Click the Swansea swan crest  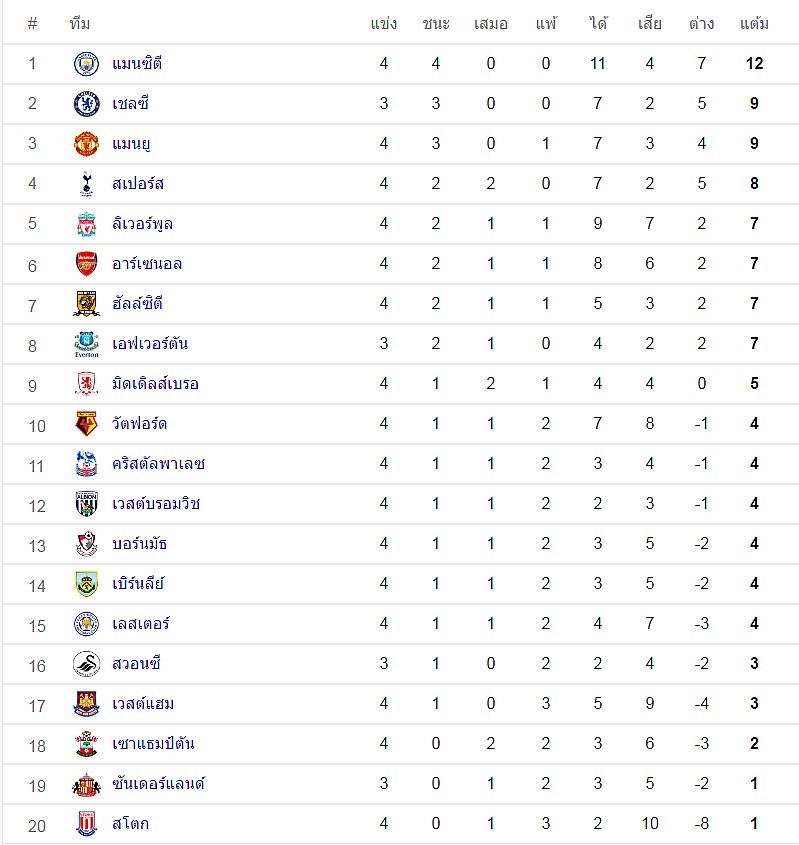[86, 664]
